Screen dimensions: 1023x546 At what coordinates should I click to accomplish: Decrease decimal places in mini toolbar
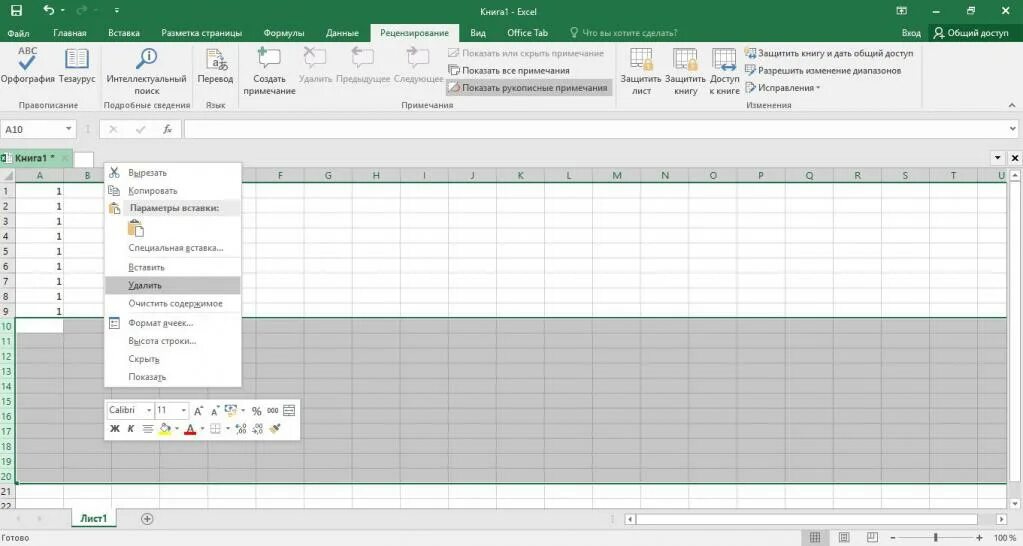coord(257,429)
